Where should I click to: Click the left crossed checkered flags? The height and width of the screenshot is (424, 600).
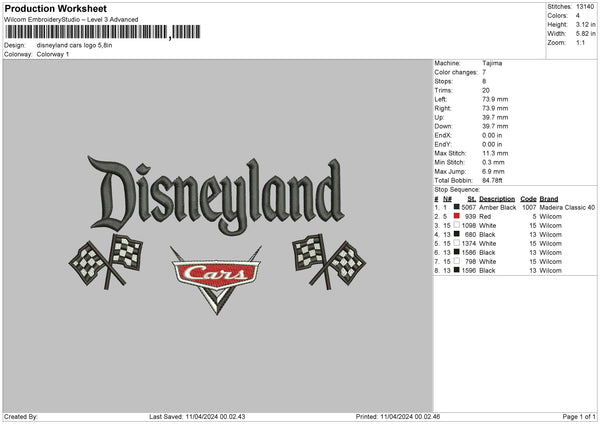[x=106, y=261]
